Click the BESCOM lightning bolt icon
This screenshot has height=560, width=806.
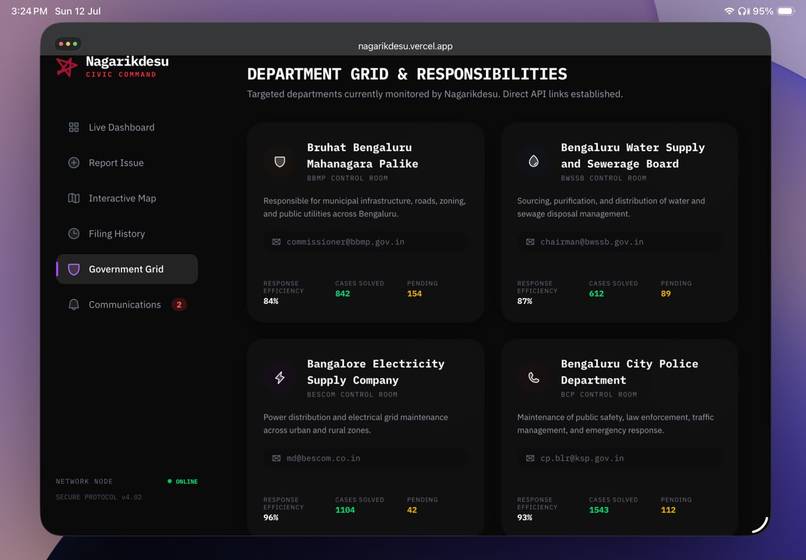pos(280,378)
